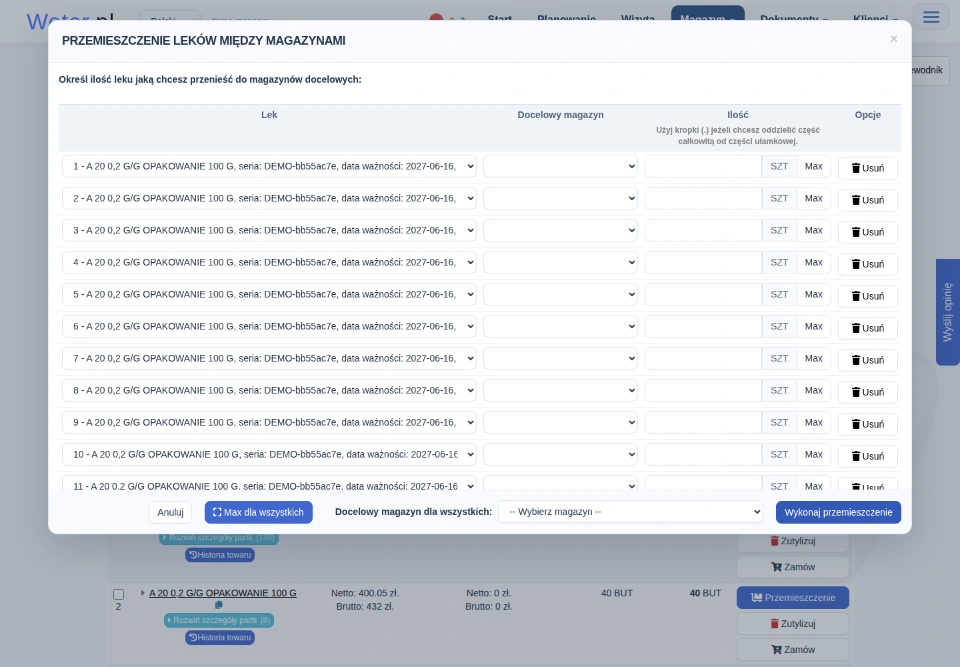Click Usuń in row 6
Viewport: 960px width, 667px height.
click(868, 328)
